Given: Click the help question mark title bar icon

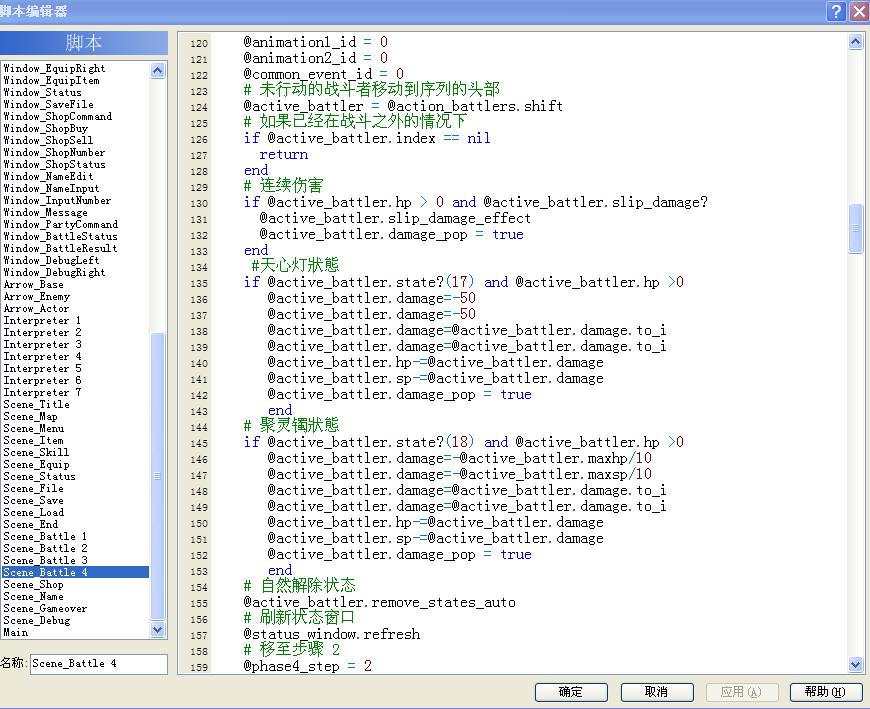Looking at the screenshot, I should 836,11.
